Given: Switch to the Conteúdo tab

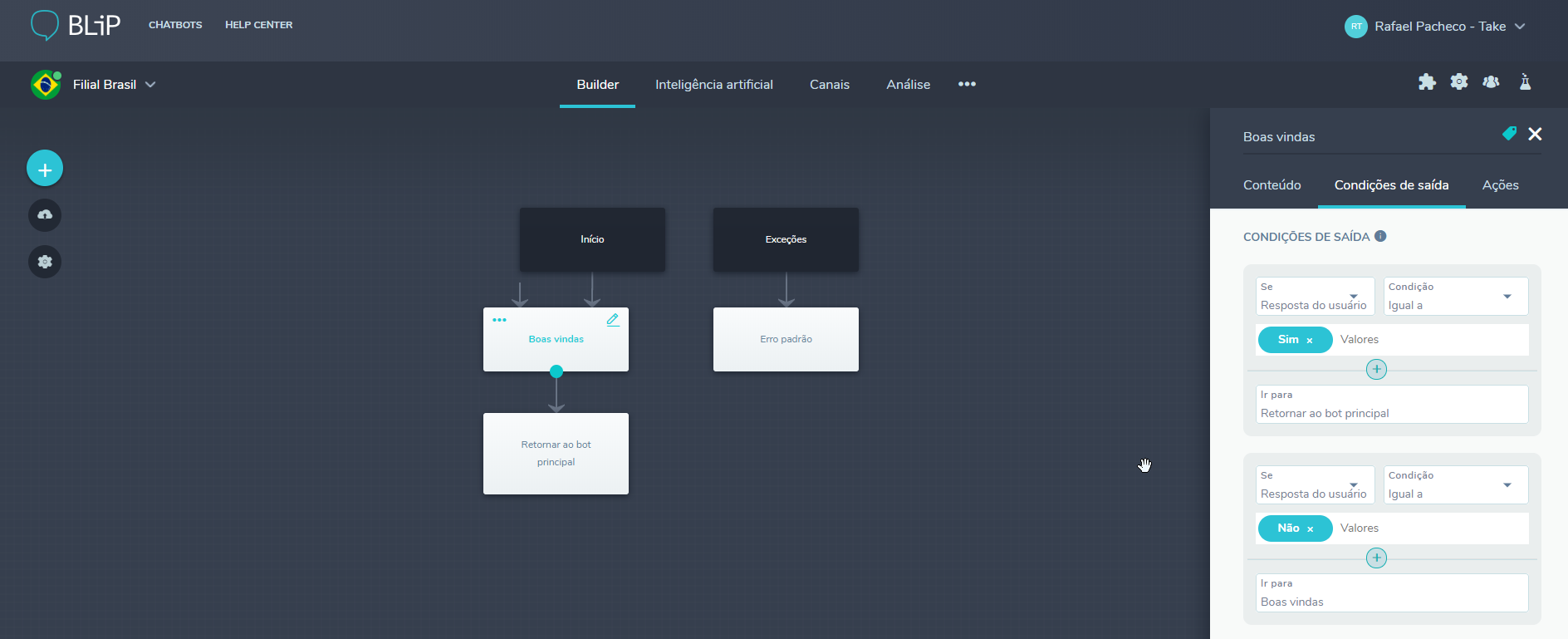Looking at the screenshot, I should pyautogui.click(x=1272, y=185).
